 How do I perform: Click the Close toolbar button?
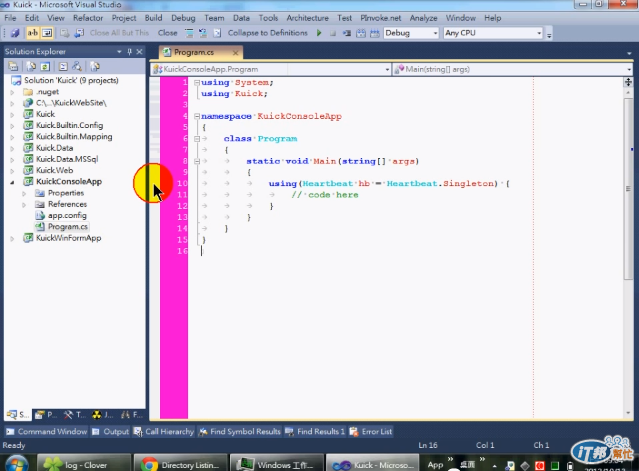167,33
